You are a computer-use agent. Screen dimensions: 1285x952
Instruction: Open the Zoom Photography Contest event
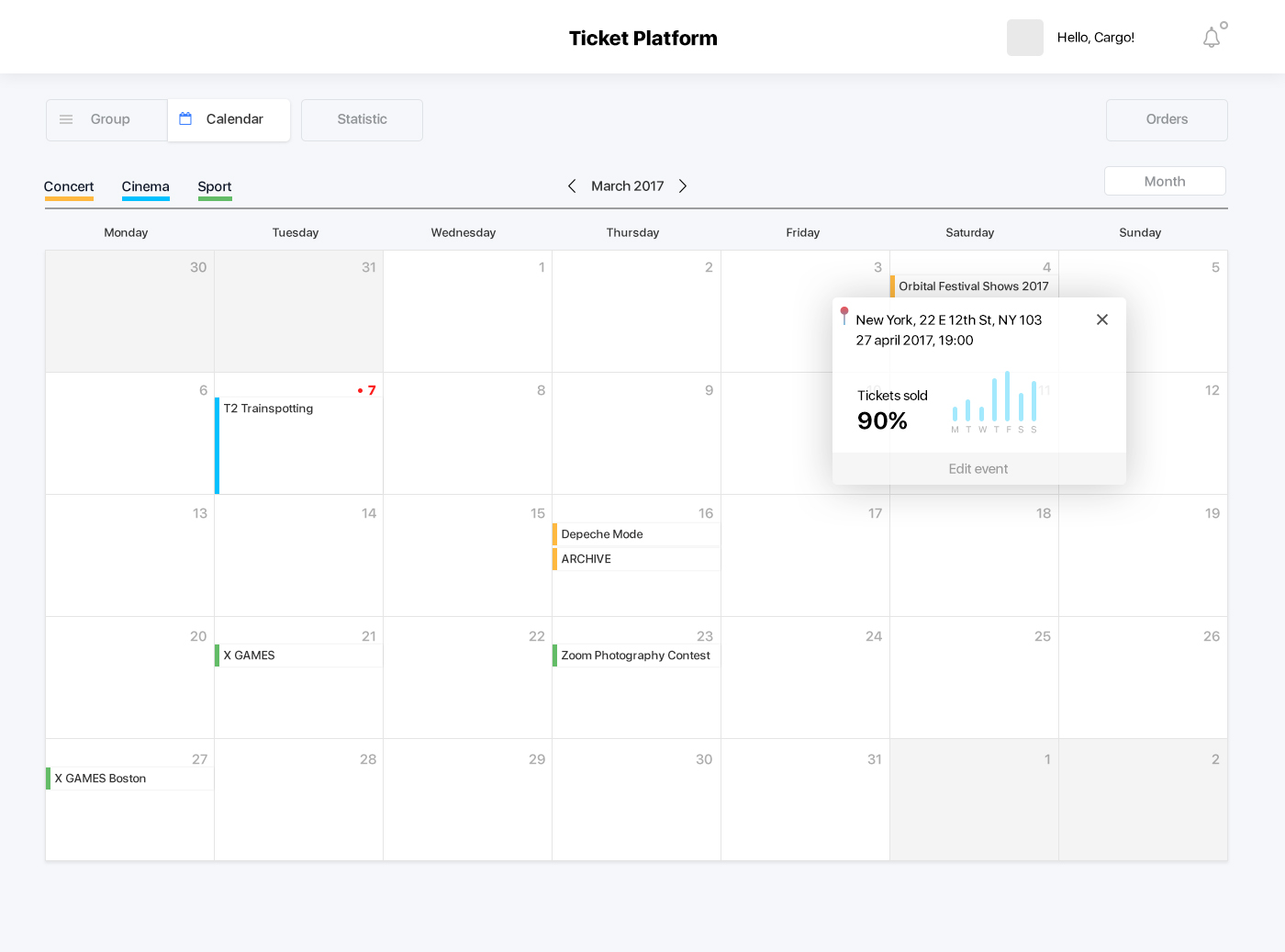tap(636, 655)
